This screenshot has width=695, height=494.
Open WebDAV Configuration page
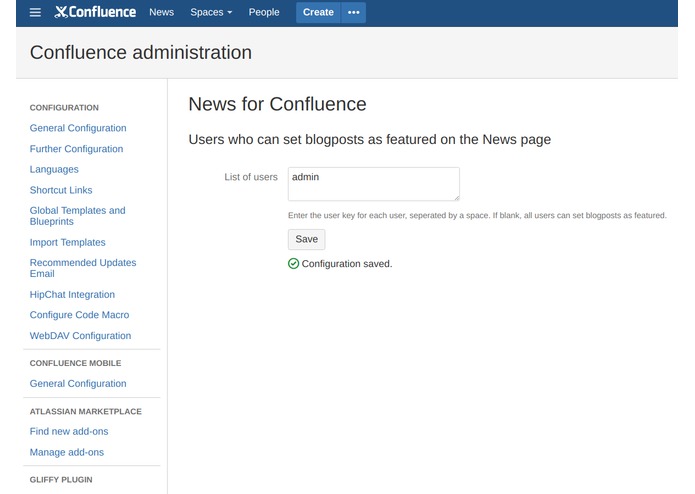pyautogui.click(x=80, y=336)
